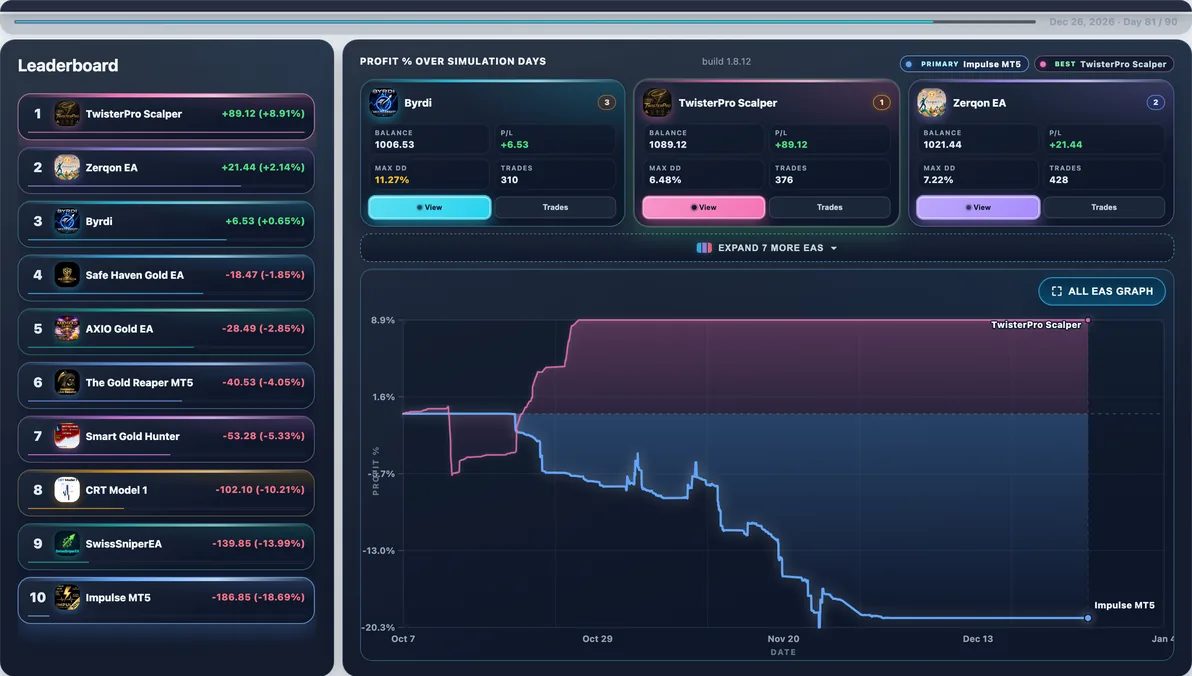This screenshot has width=1192, height=676.
Task: Select leaderboard row 6 The Gold Reaper MT5
Action: point(166,386)
